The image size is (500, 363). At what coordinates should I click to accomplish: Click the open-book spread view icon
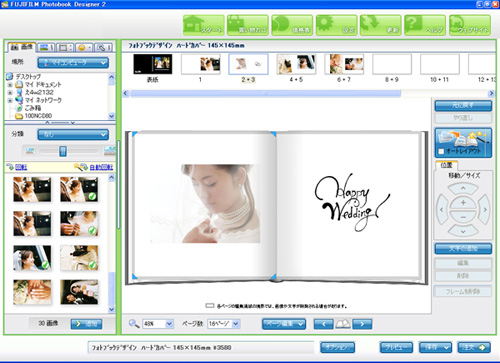pyautogui.click(x=343, y=324)
